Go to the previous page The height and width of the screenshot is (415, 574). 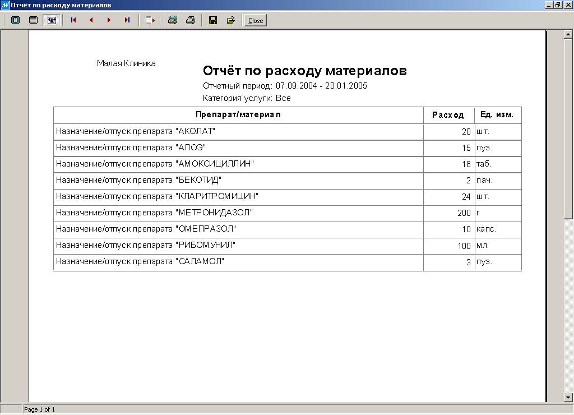[91, 20]
